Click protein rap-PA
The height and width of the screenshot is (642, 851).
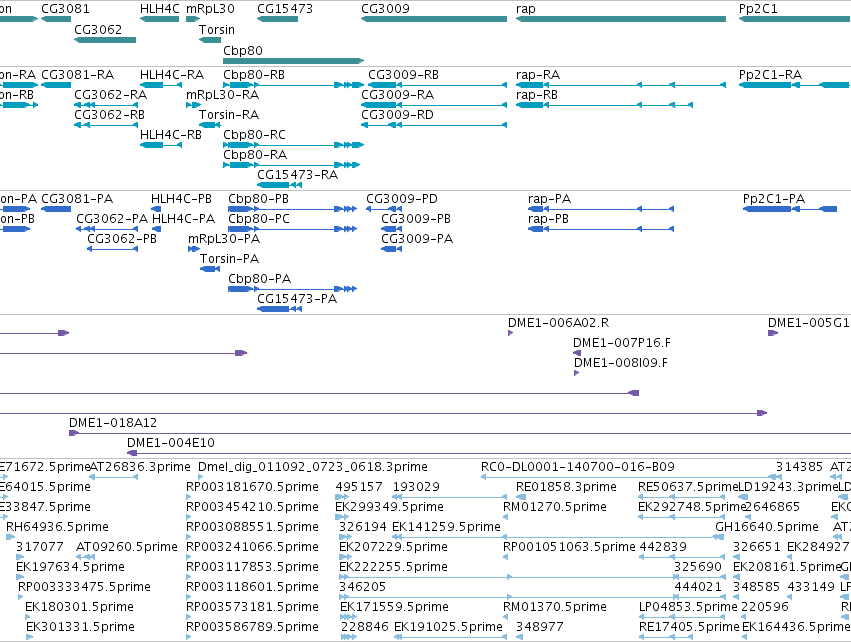(601, 209)
